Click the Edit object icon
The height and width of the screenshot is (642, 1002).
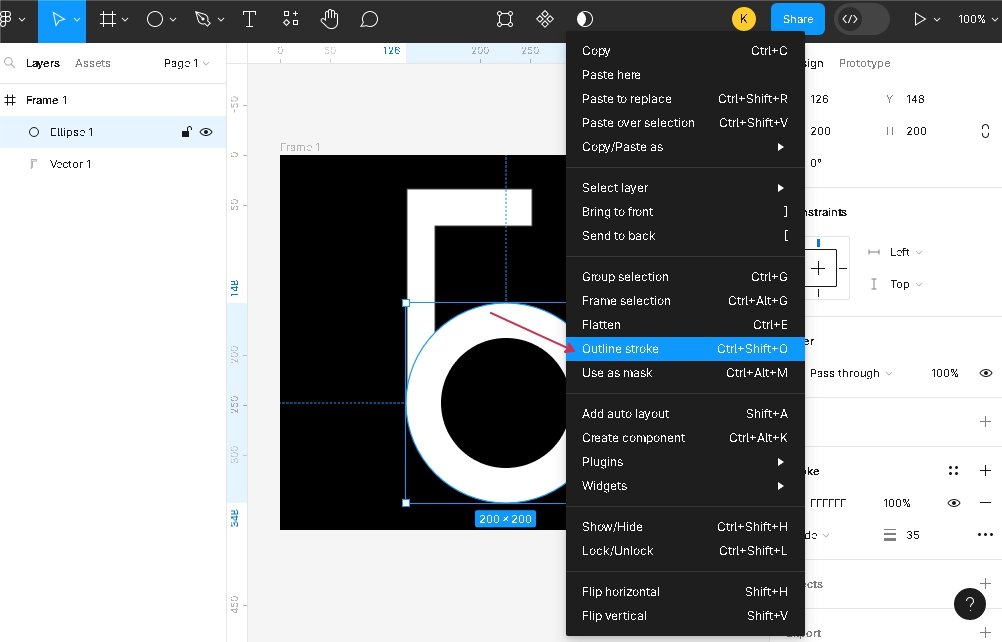coord(506,19)
